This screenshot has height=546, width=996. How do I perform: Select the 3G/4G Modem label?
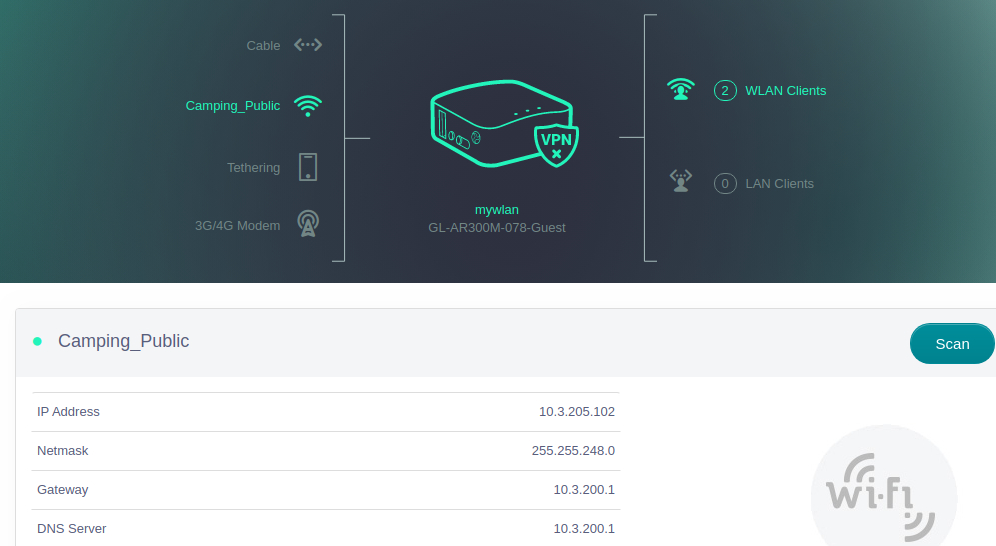[x=237, y=226]
